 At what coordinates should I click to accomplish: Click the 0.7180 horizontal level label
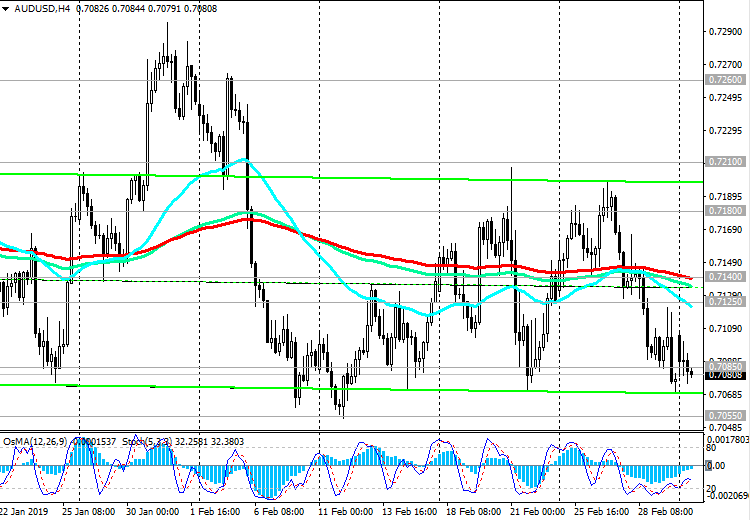(x=725, y=210)
